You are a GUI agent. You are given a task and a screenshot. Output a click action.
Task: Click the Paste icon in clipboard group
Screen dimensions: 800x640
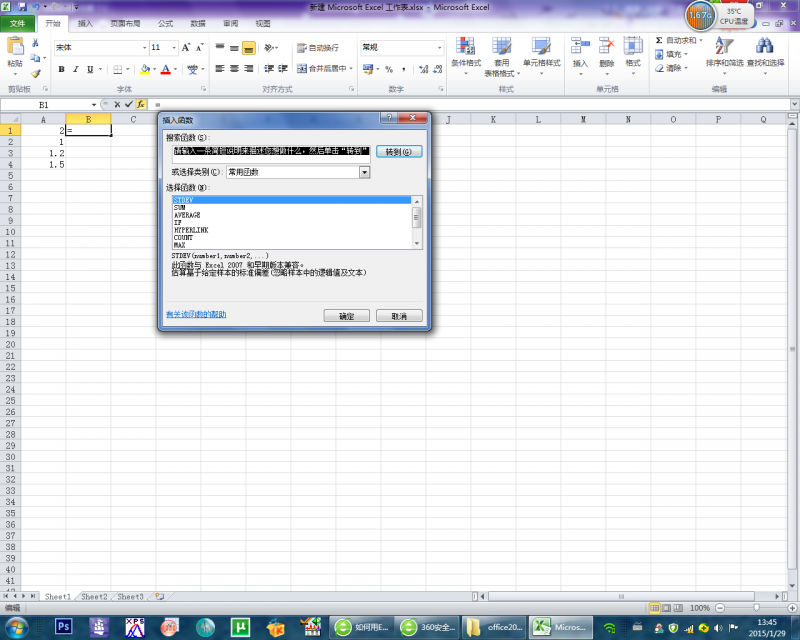click(15, 47)
